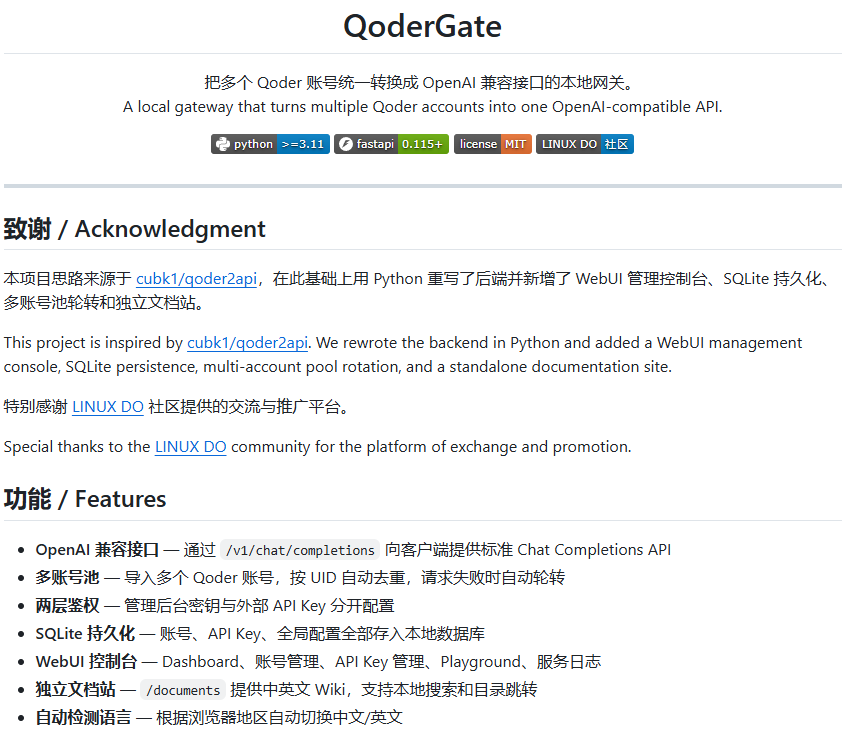This screenshot has height=749, width=846.
Task: Click the English tagline 'A local gateway'
Action: (x=422, y=107)
